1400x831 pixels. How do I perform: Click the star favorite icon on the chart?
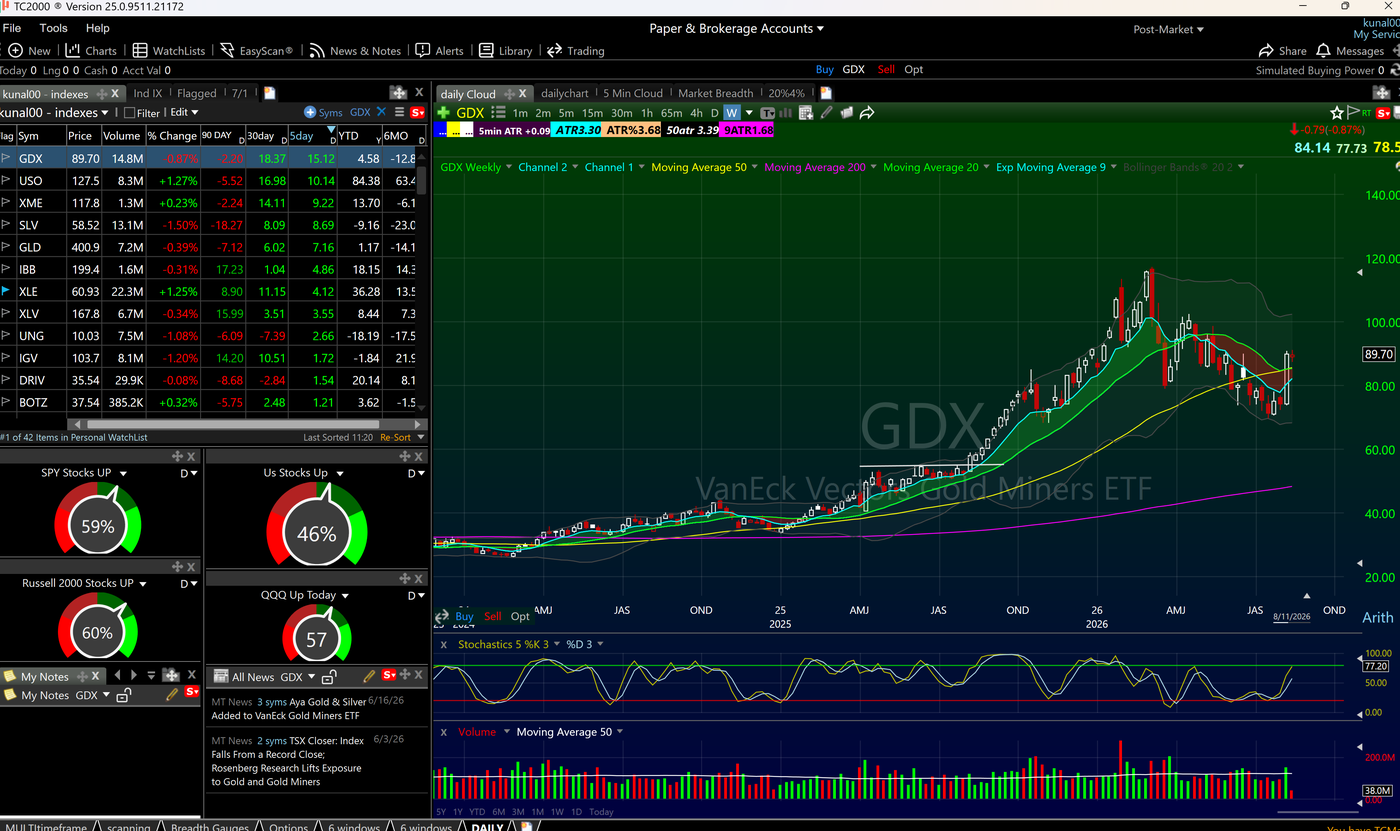[x=1337, y=113]
